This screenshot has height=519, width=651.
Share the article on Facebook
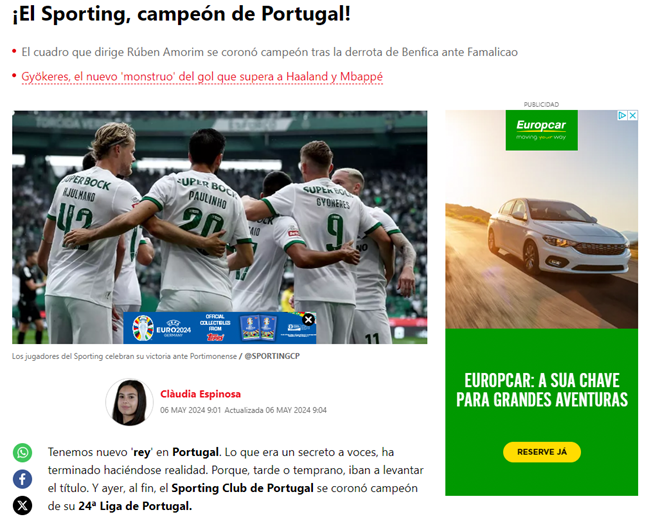click(x=22, y=479)
